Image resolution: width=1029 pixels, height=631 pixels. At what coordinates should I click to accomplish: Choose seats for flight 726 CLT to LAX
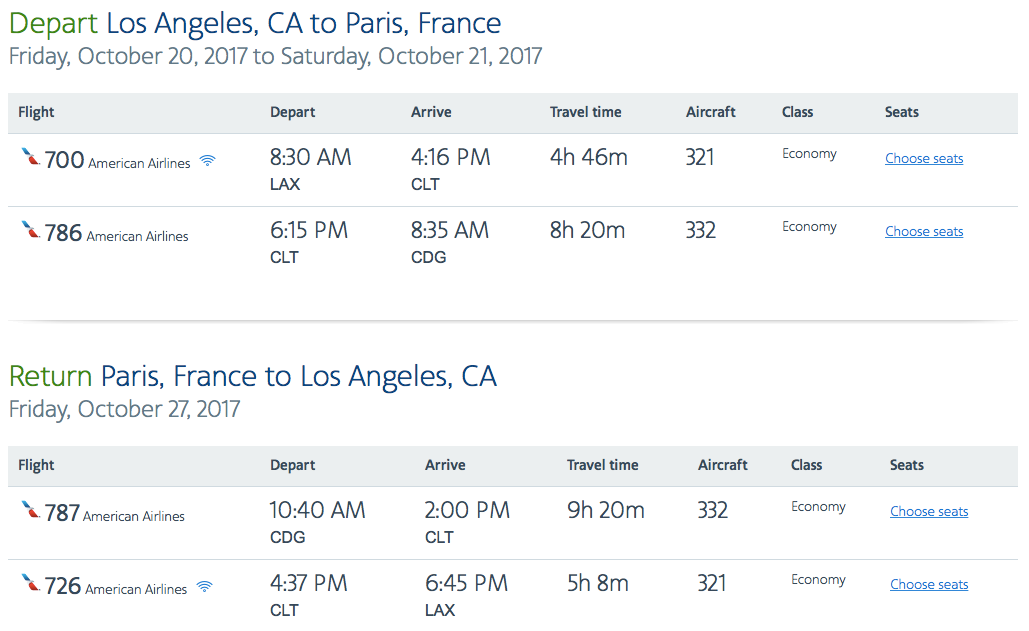coord(929,584)
